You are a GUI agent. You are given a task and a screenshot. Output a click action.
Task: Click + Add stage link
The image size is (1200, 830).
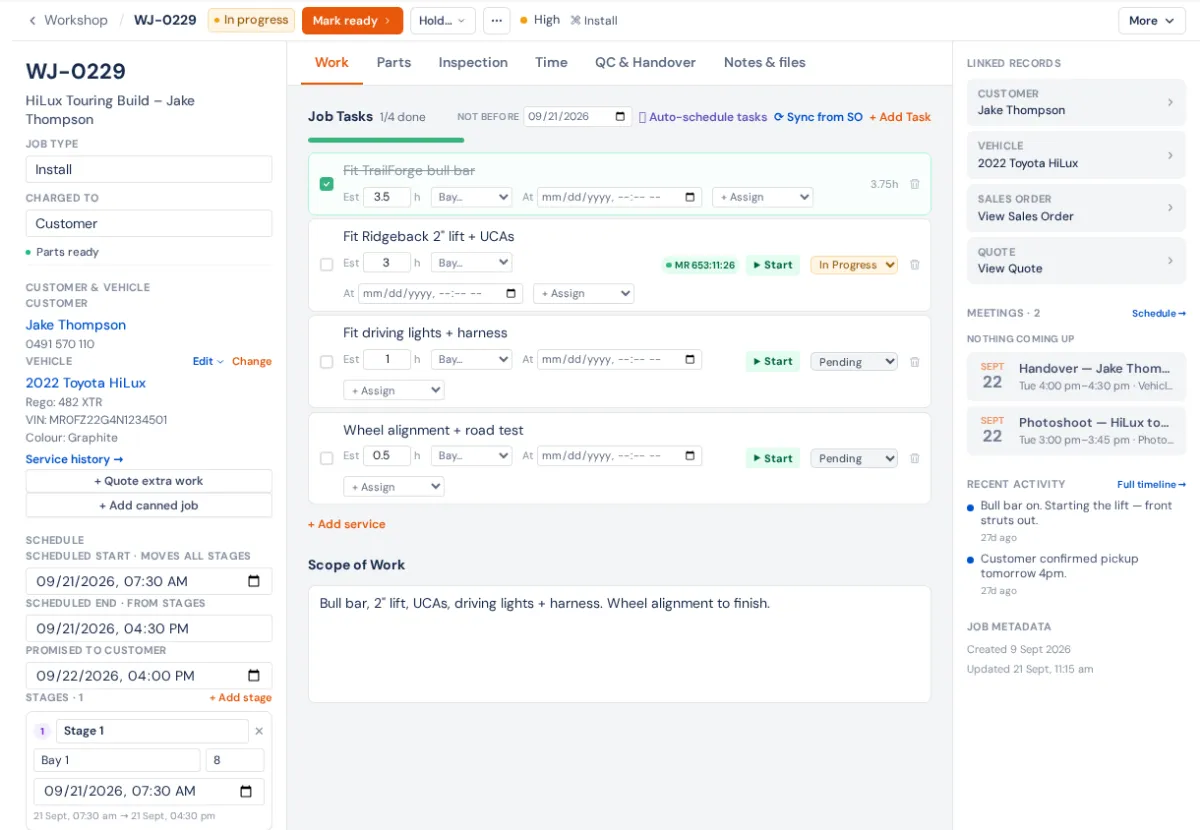pos(240,698)
